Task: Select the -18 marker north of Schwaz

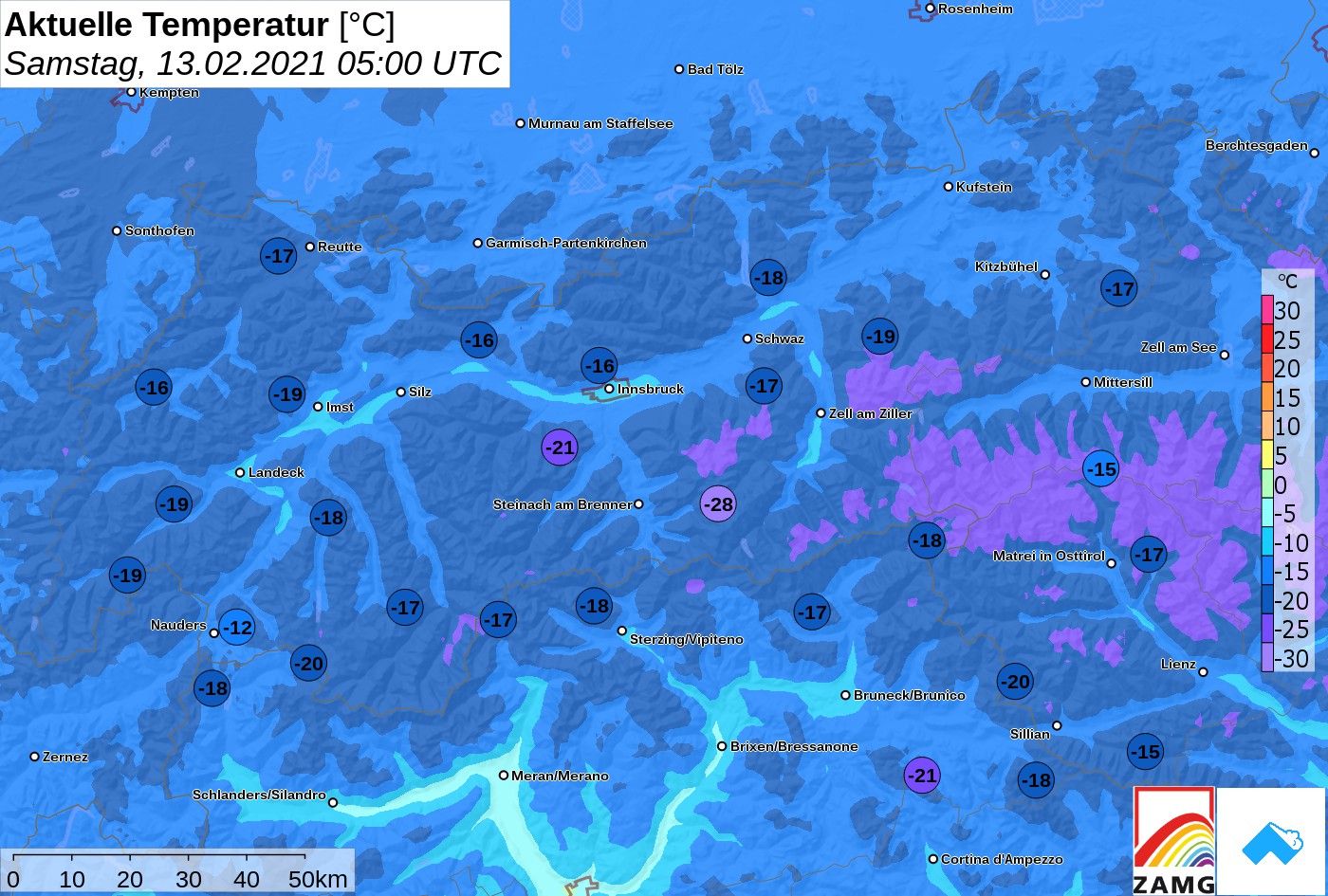Action: [x=768, y=277]
